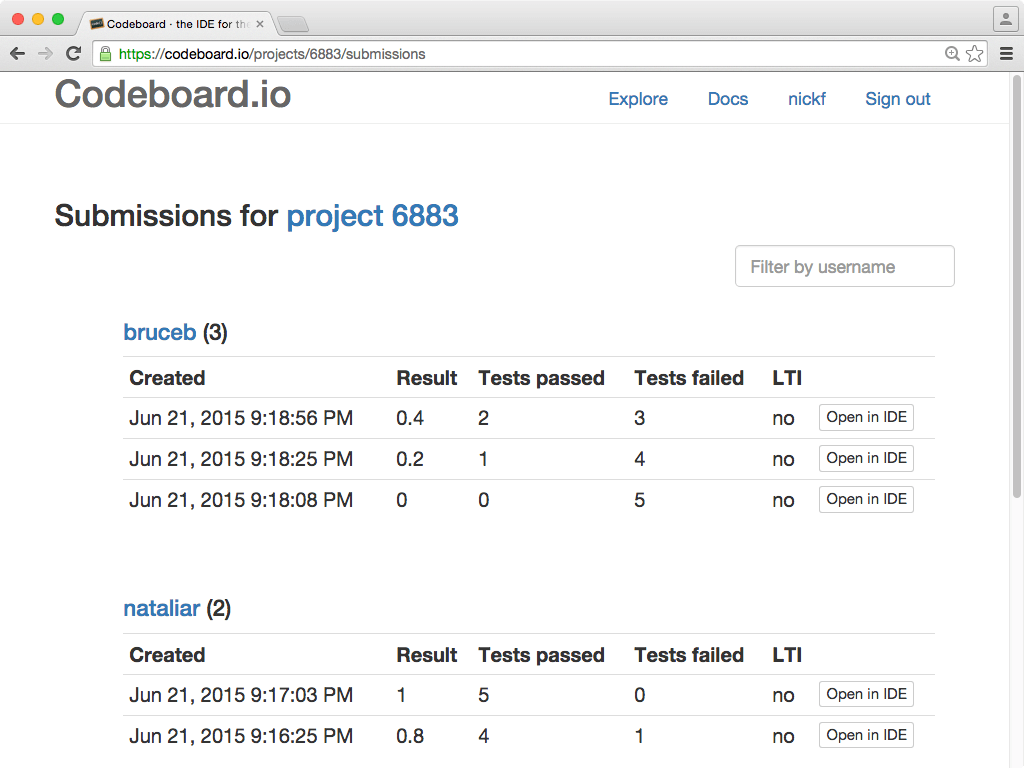This screenshot has width=1024, height=768.
Task: Click the Created header in bruceb table
Action: [167, 378]
